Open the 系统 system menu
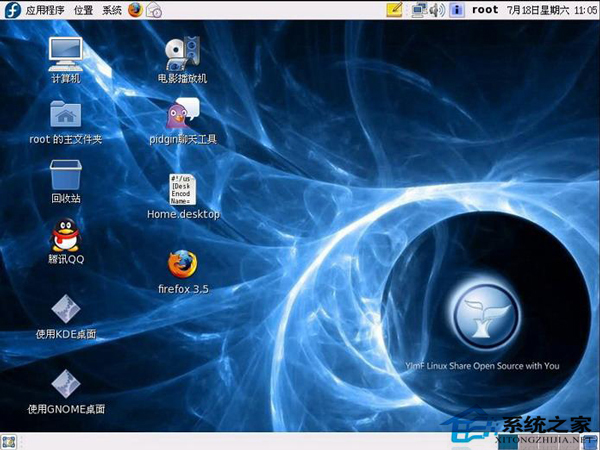The width and height of the screenshot is (600, 450). point(112,10)
